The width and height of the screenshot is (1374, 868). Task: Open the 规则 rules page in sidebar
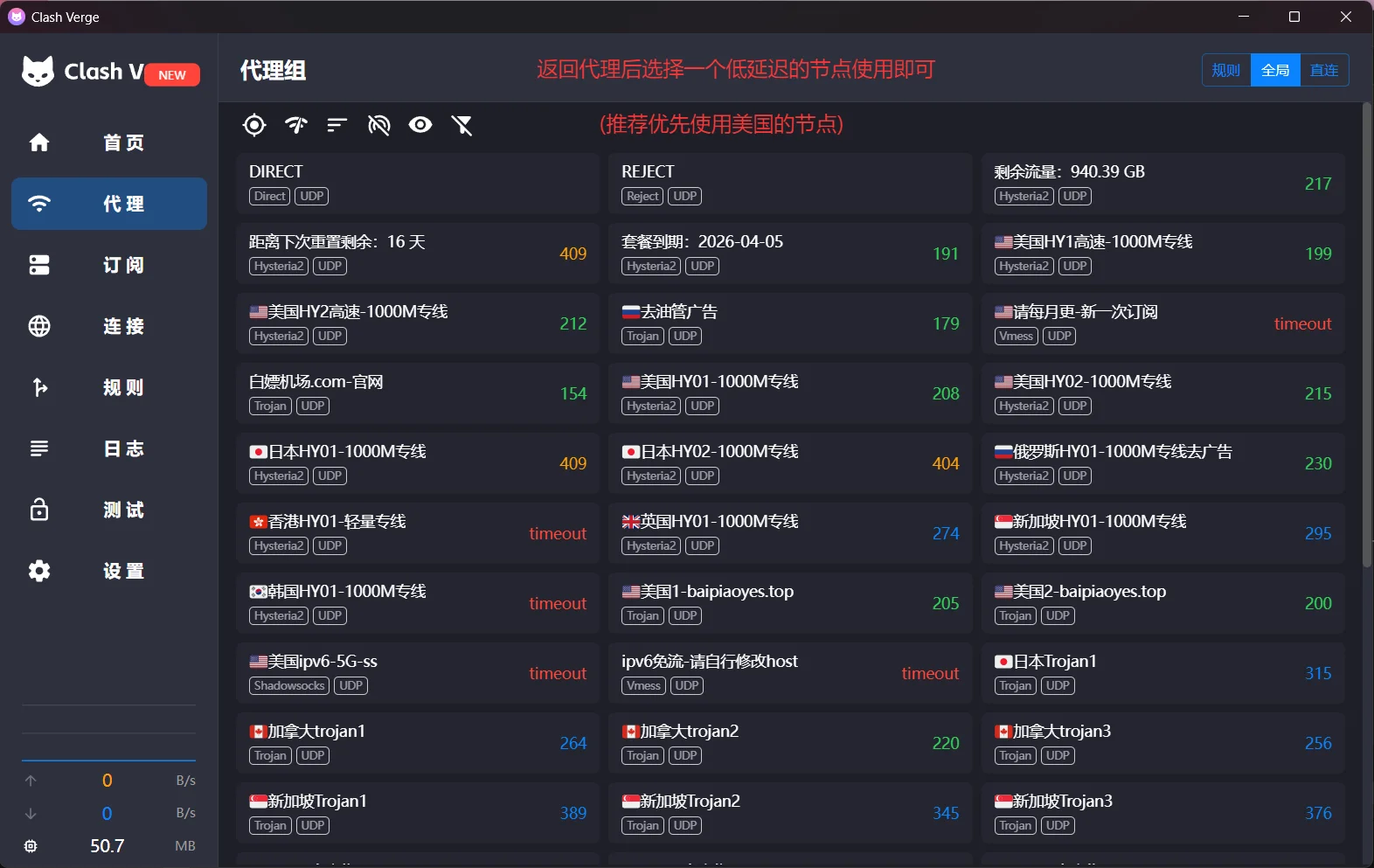click(x=109, y=387)
